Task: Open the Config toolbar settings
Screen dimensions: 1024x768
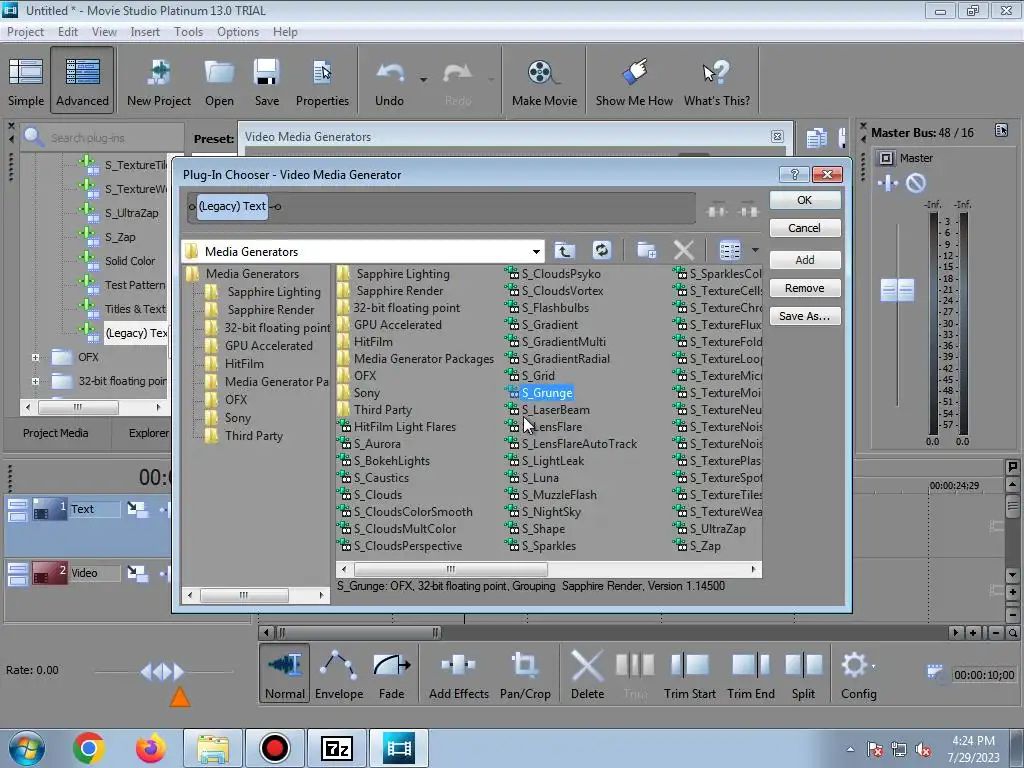Action: point(857,673)
